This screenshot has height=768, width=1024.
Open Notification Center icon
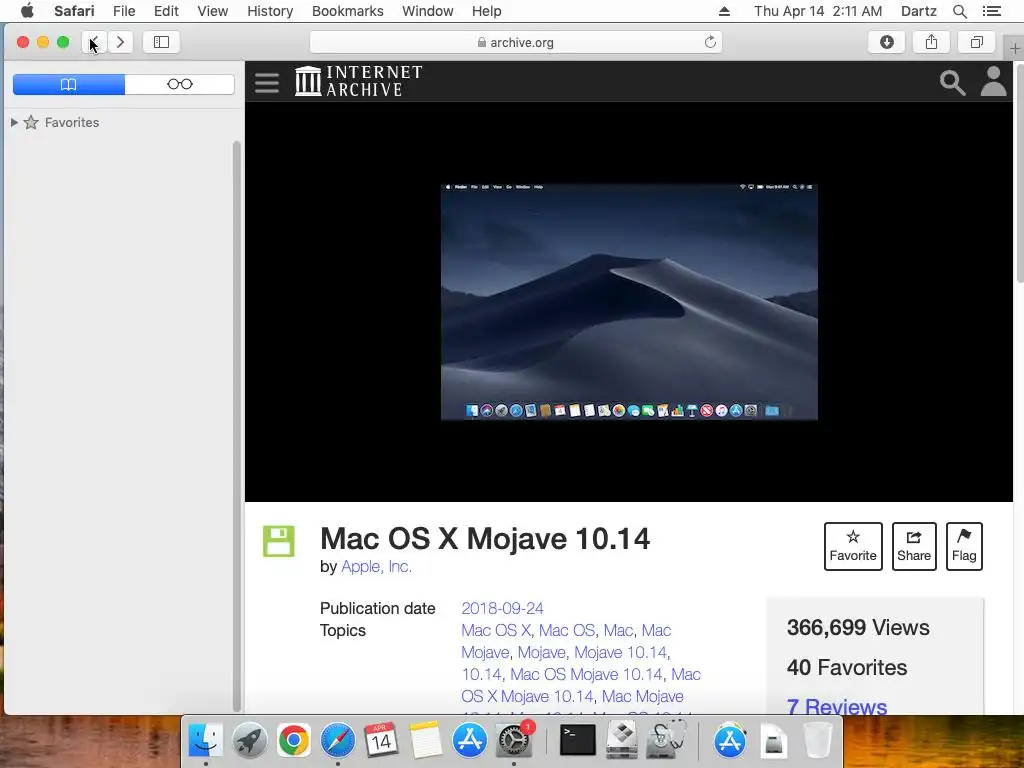[991, 11]
